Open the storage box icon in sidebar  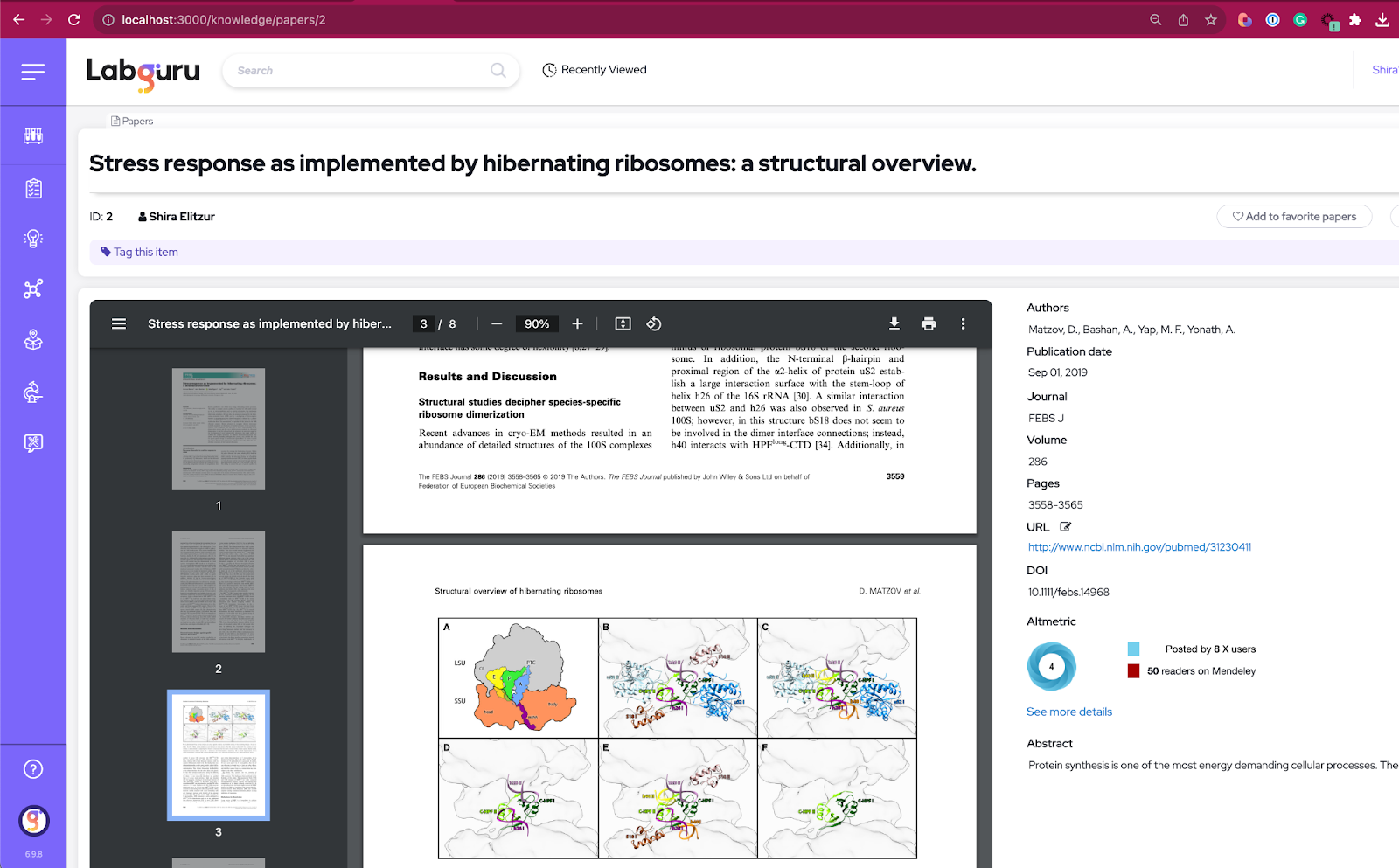click(x=33, y=341)
